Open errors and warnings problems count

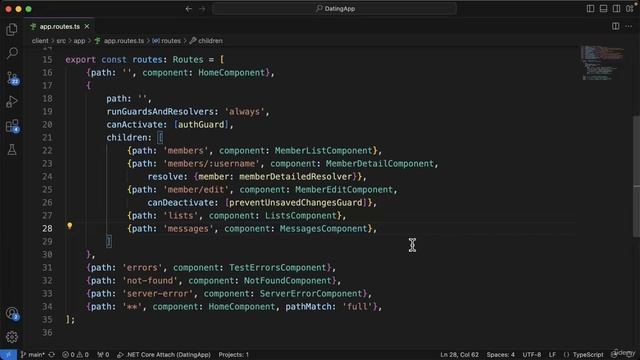[x=75, y=355]
